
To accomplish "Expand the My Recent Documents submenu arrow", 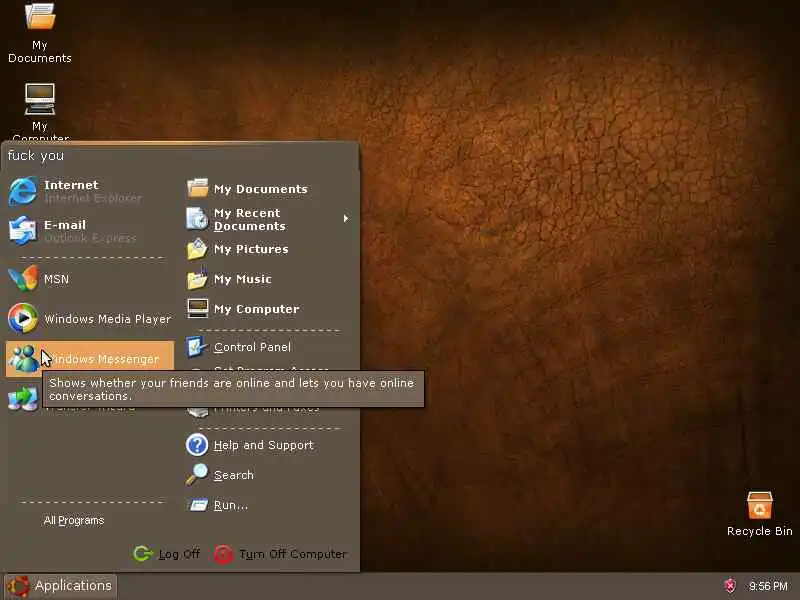I will (346, 219).
